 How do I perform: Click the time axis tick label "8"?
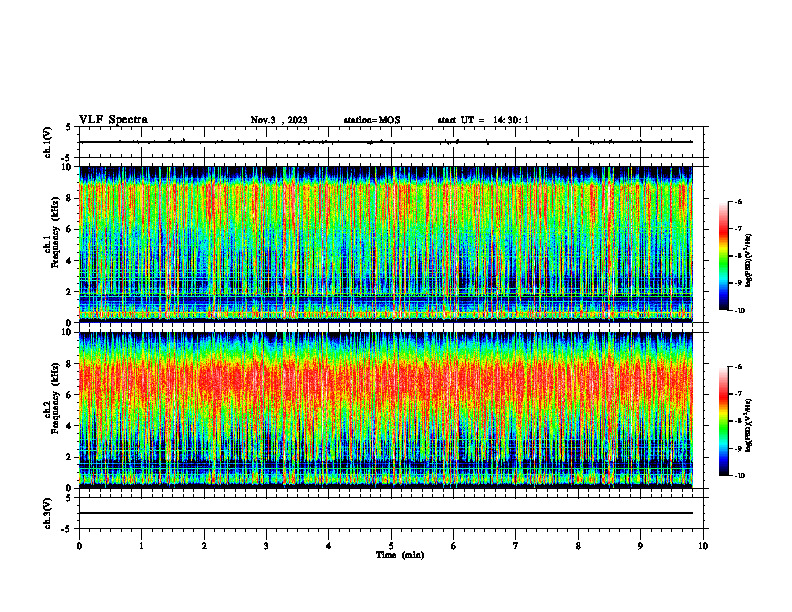(578, 546)
